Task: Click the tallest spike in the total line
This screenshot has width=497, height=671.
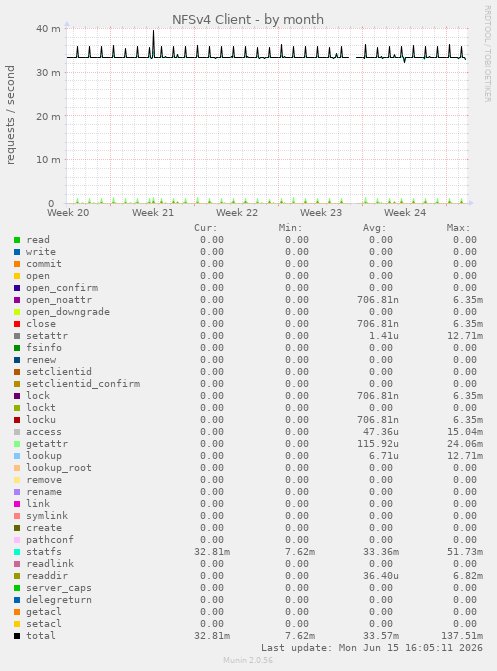Action: coord(153,32)
